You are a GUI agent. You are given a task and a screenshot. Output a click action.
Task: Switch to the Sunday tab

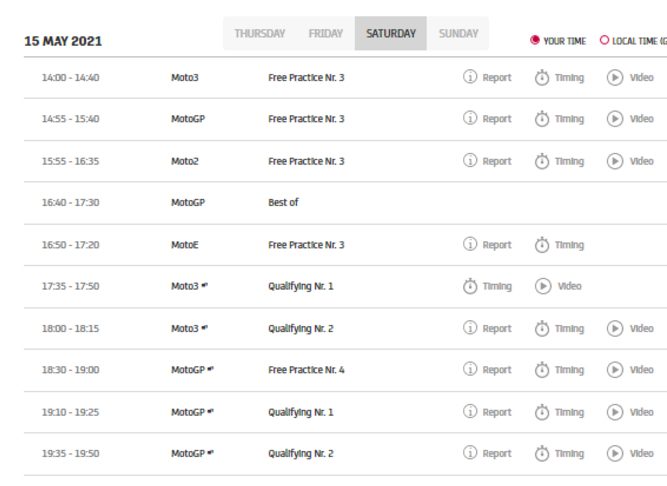point(458,34)
